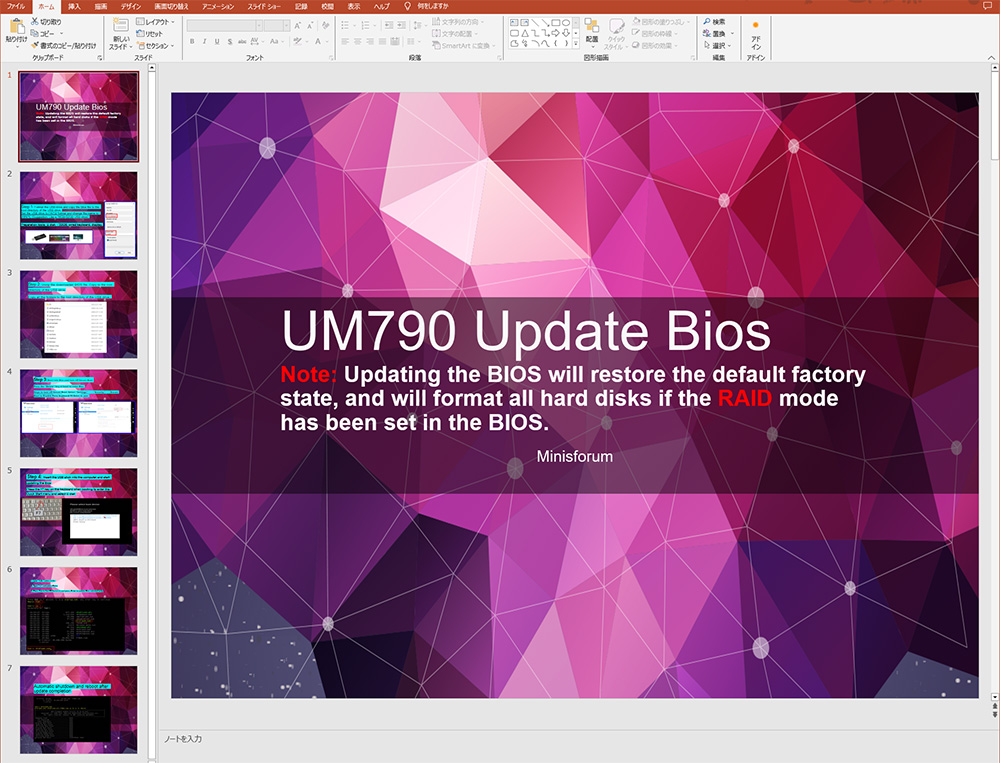Screen dimensions: 1000x763
Task: Open the font color (A) dropdown arrow
Action: point(327,41)
